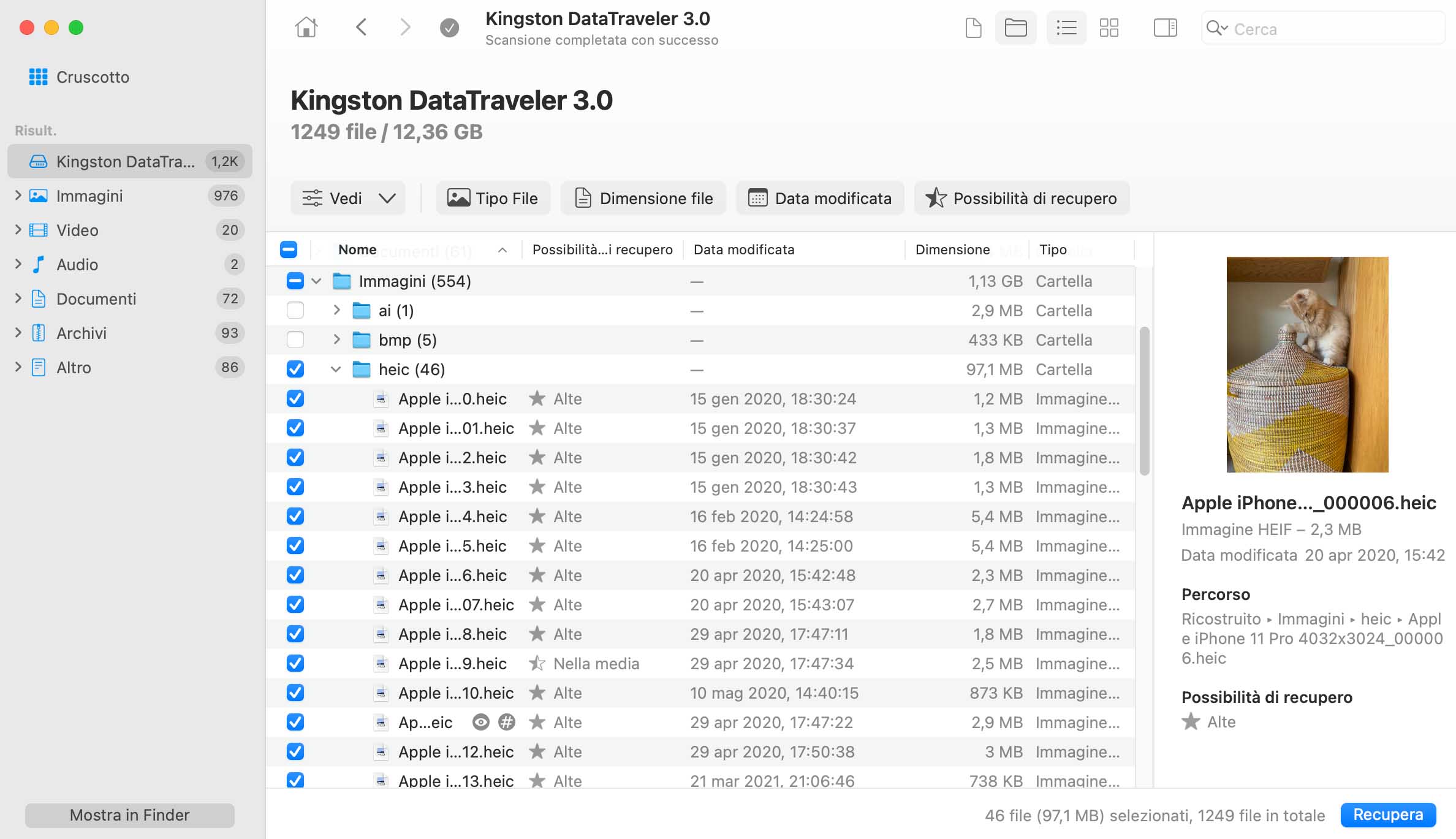Viewport: 1456px width, 839px height.
Task: Expand Documenti category chevron in sidebar
Action: tap(18, 298)
